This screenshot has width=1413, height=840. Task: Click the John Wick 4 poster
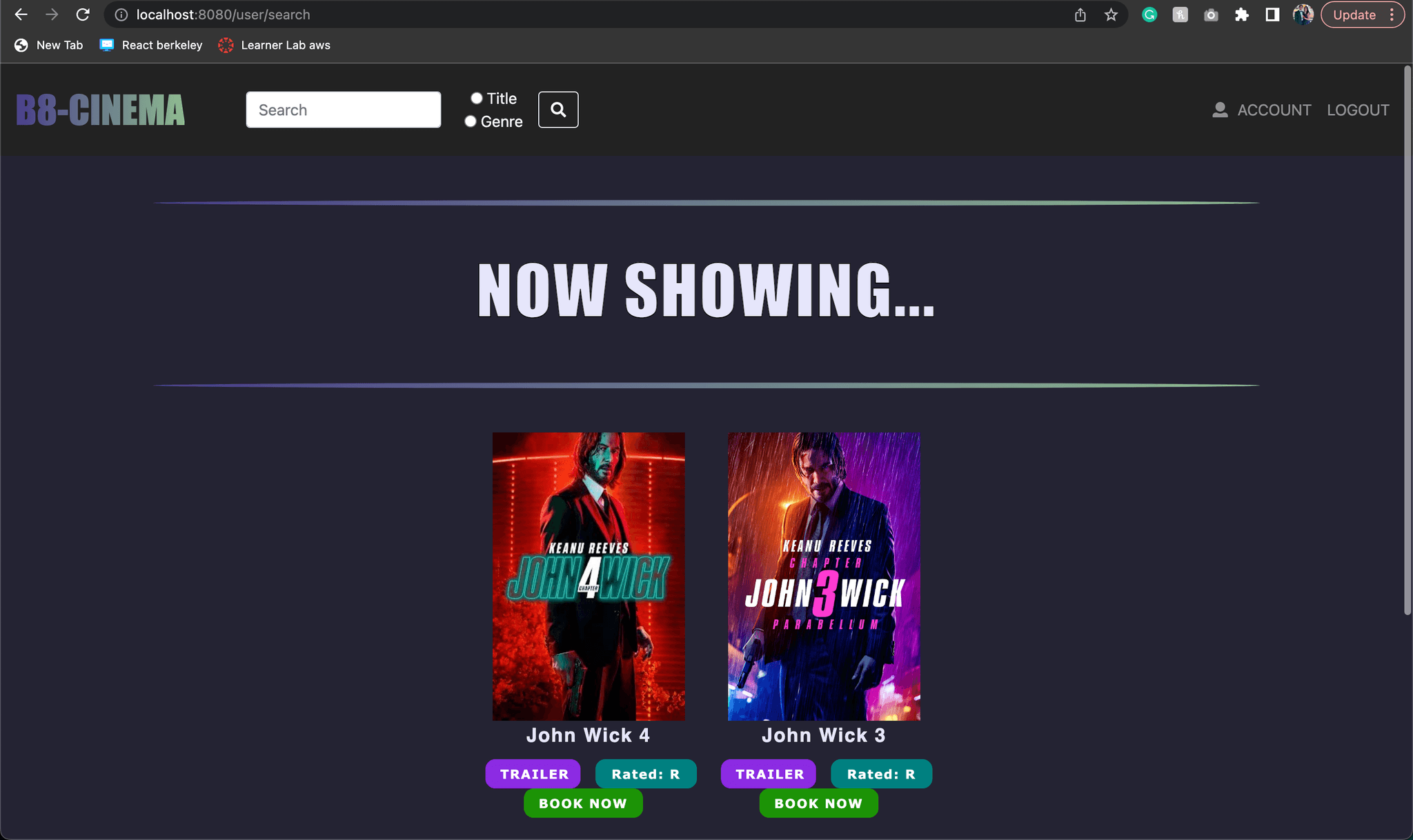click(589, 577)
